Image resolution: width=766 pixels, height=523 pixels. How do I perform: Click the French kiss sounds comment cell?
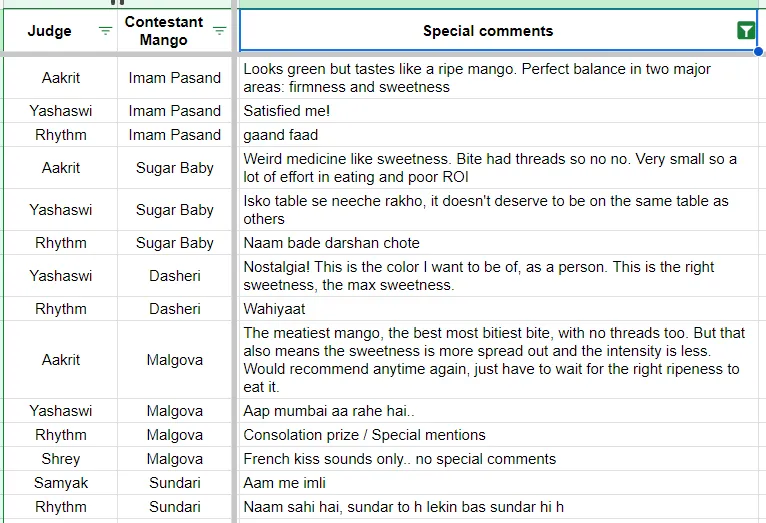pos(498,459)
